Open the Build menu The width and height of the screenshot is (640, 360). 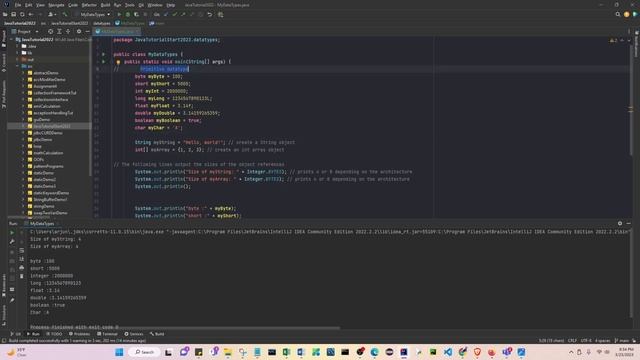105,5
